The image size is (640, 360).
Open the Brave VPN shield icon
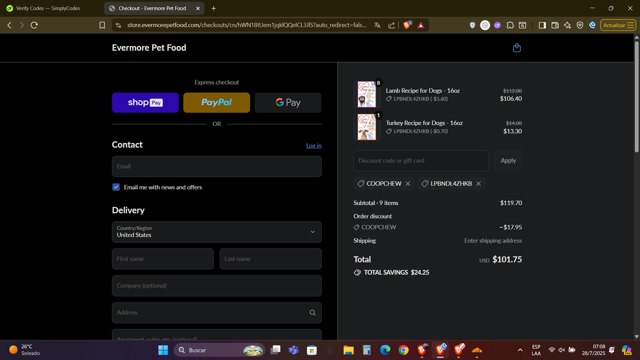pyautogui.click(x=580, y=25)
